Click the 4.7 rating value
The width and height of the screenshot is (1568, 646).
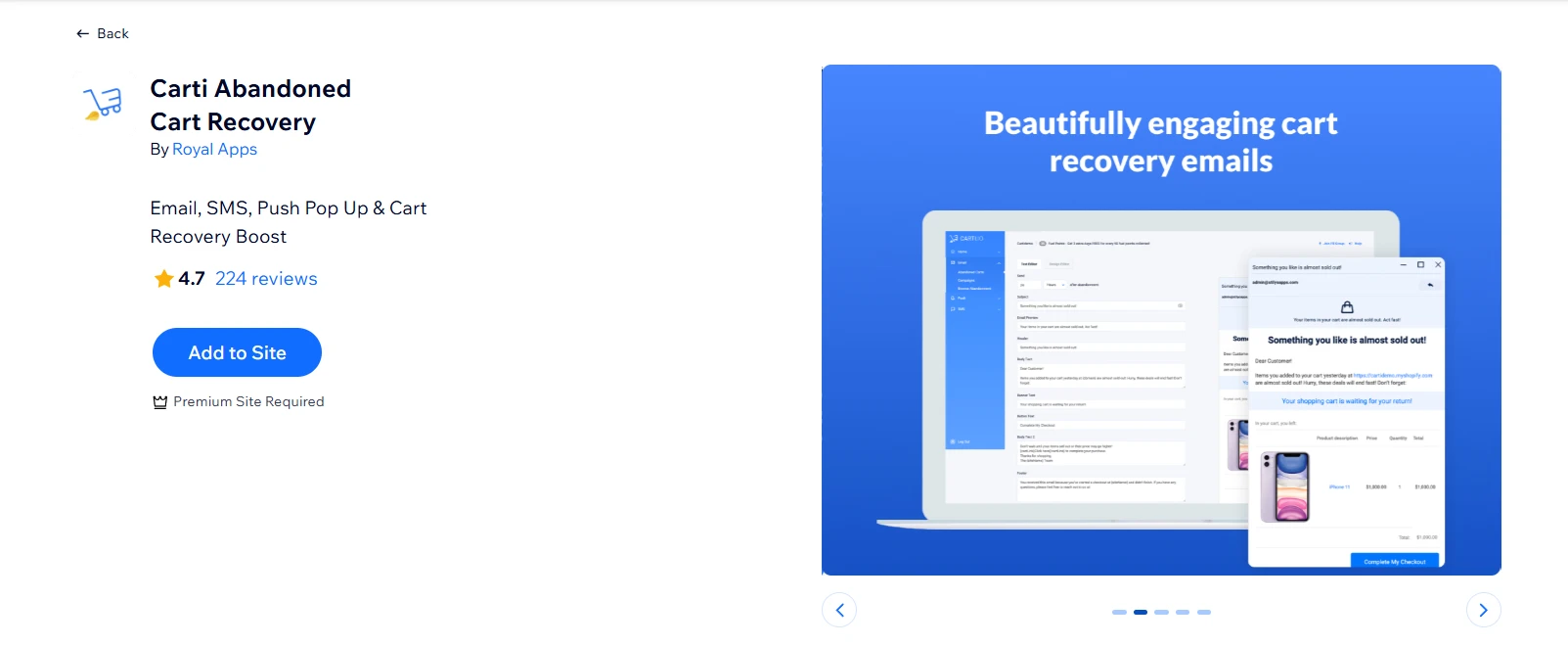[x=192, y=279]
